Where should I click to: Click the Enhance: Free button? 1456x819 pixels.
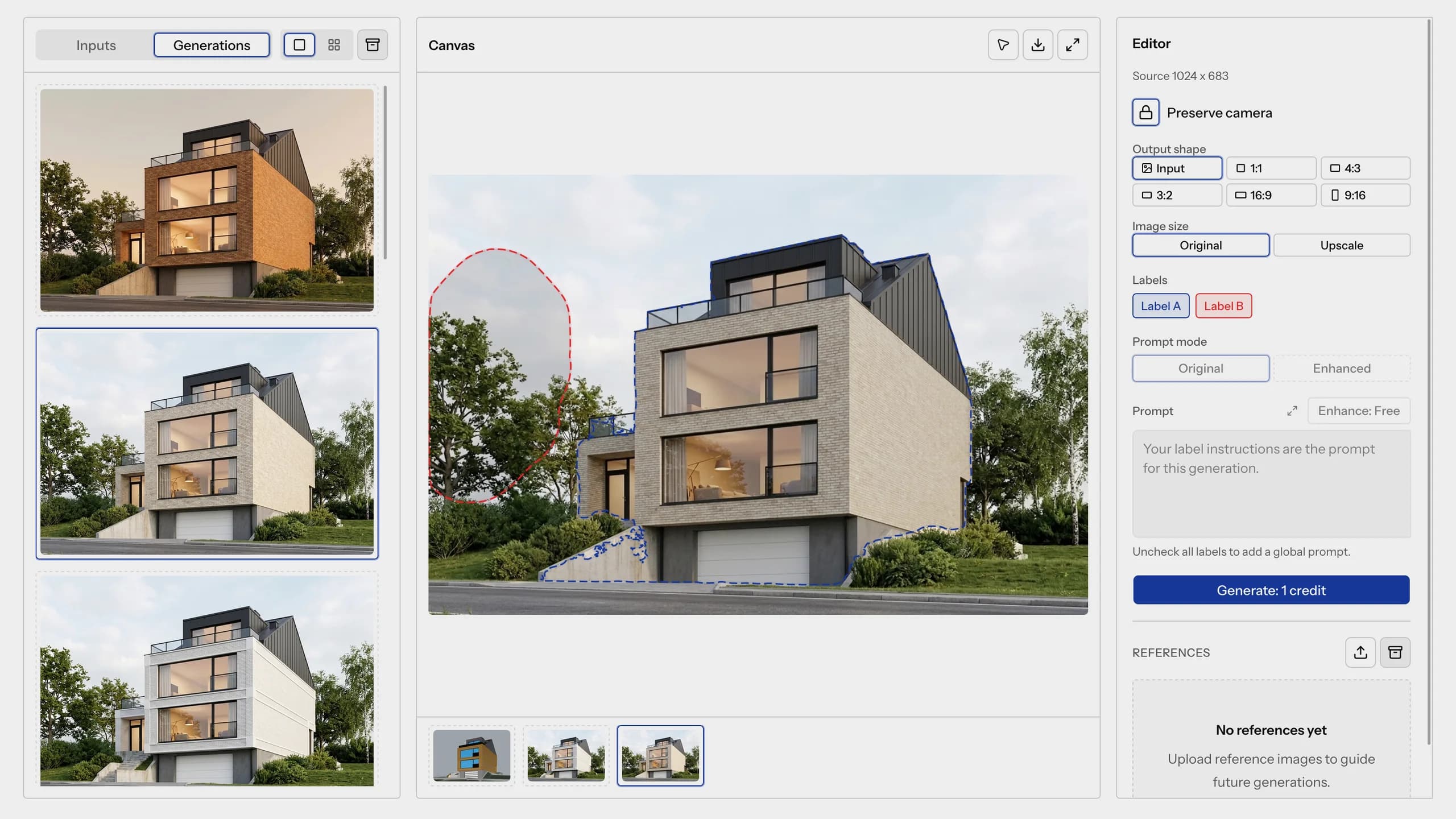(1359, 411)
